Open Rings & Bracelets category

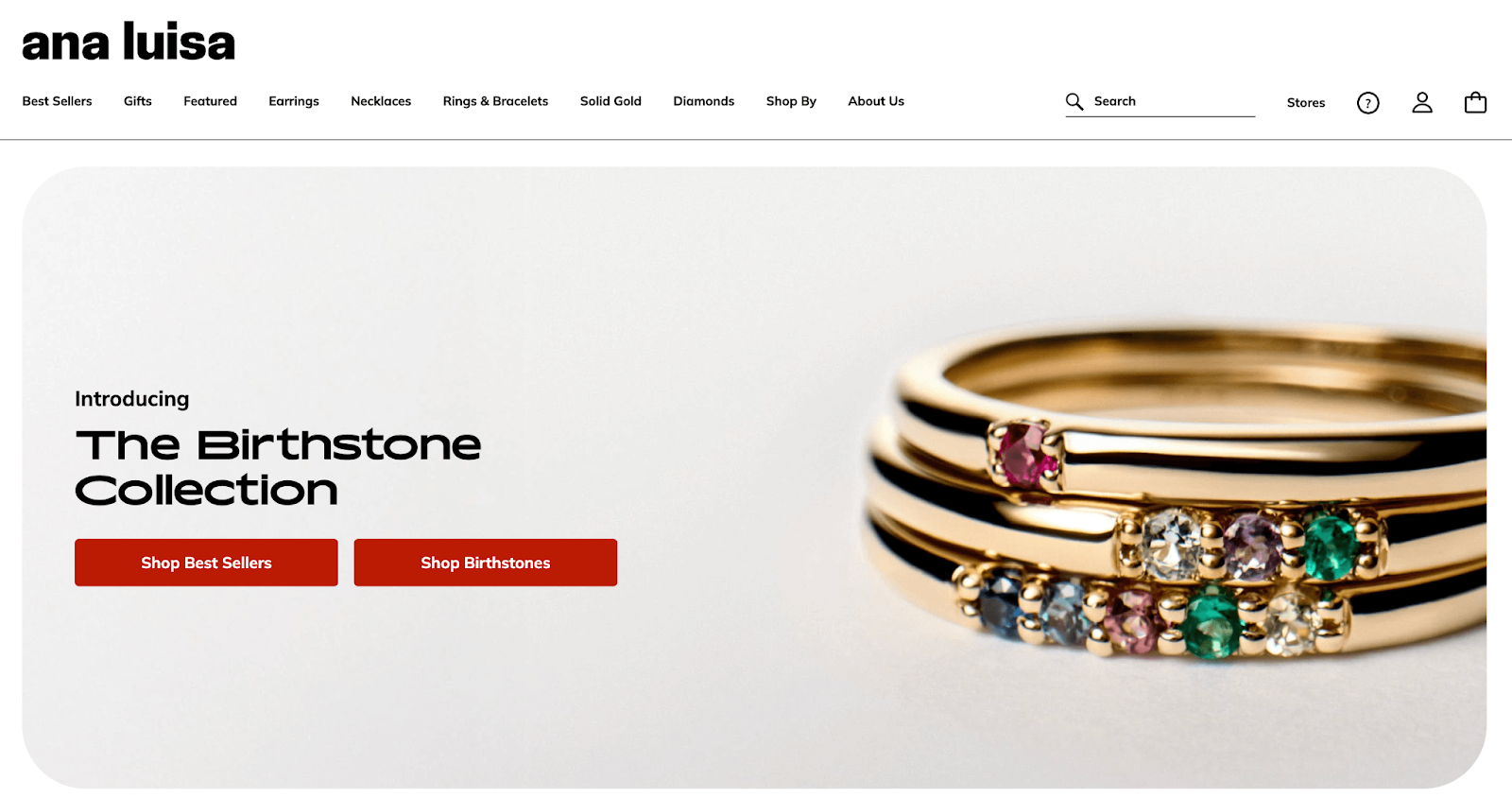pos(495,101)
